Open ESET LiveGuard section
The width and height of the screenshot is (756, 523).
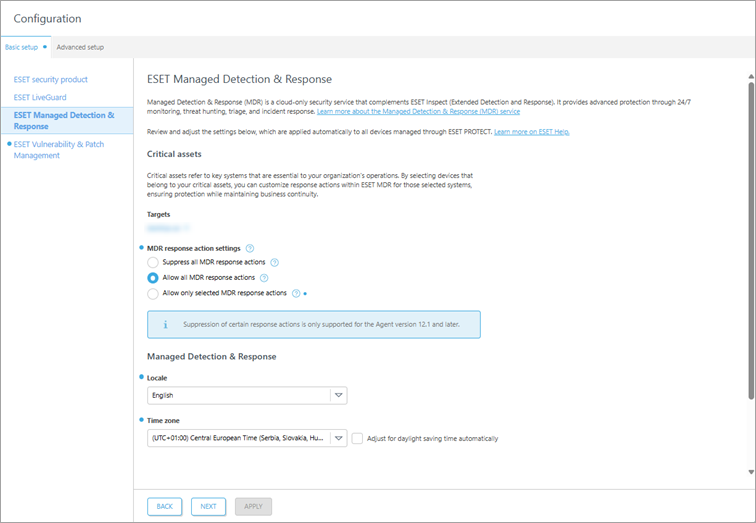pos(40,97)
